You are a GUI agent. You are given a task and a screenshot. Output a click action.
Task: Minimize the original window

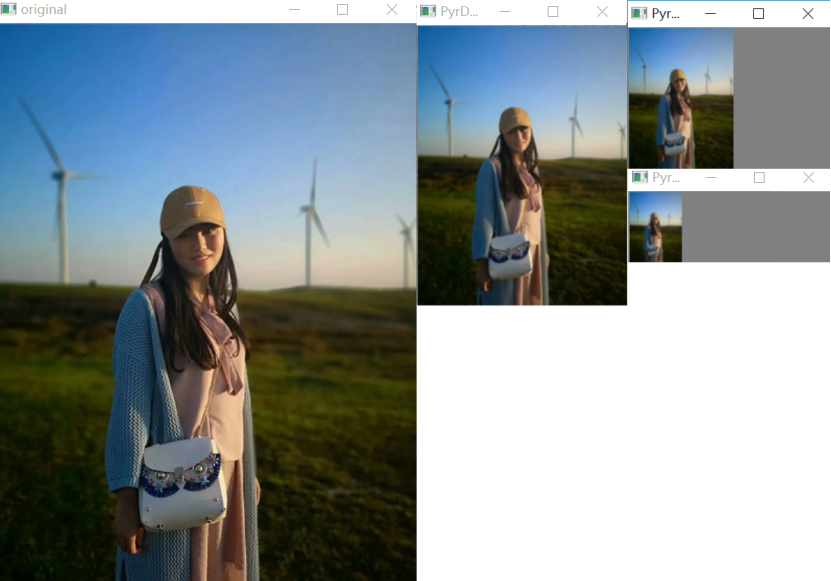click(x=294, y=10)
